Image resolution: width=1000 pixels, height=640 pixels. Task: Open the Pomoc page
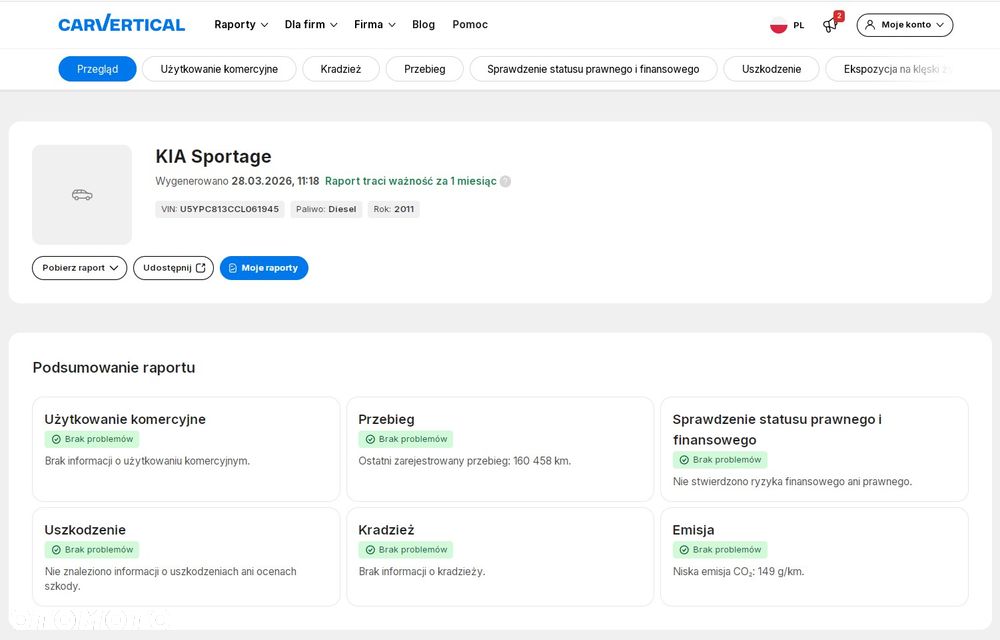(x=470, y=24)
